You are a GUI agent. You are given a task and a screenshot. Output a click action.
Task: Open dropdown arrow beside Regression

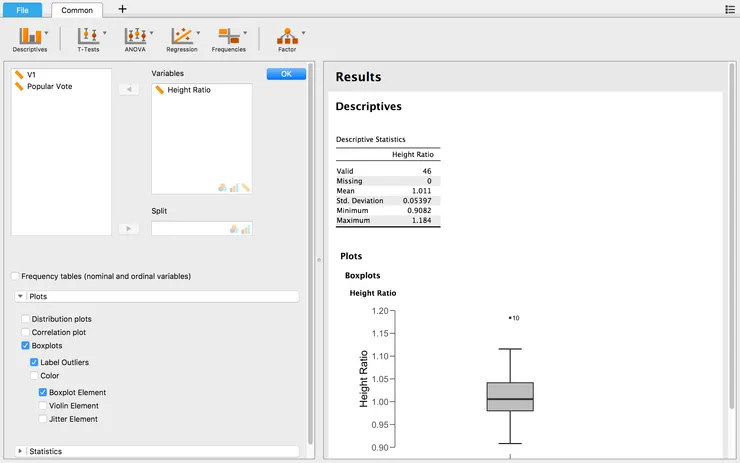(198, 33)
